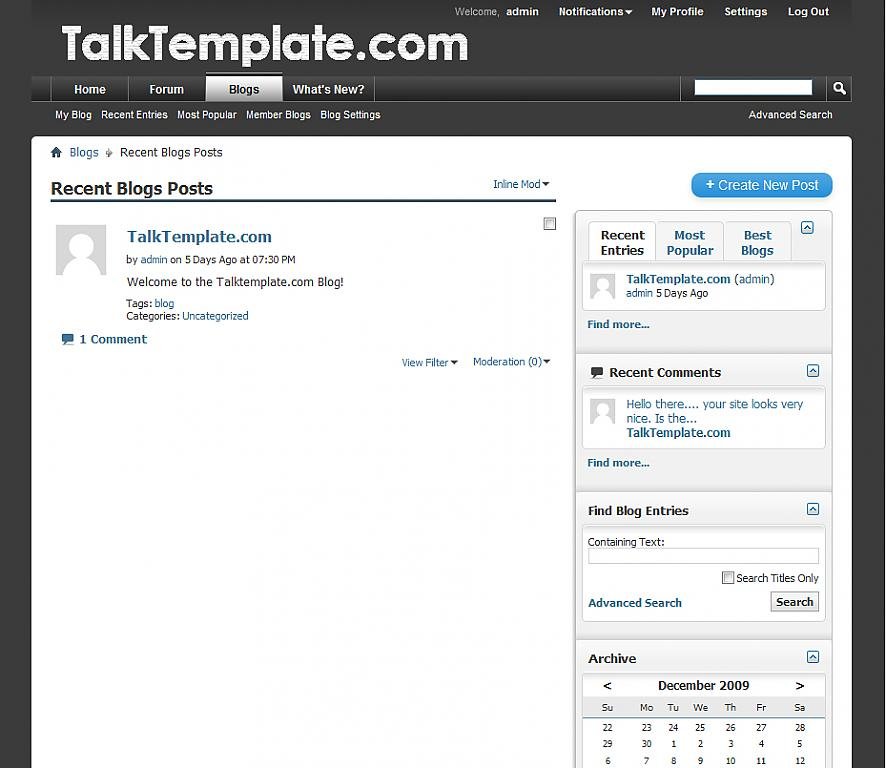Focus the Containing Text input field
The image size is (886, 768).
703,556
